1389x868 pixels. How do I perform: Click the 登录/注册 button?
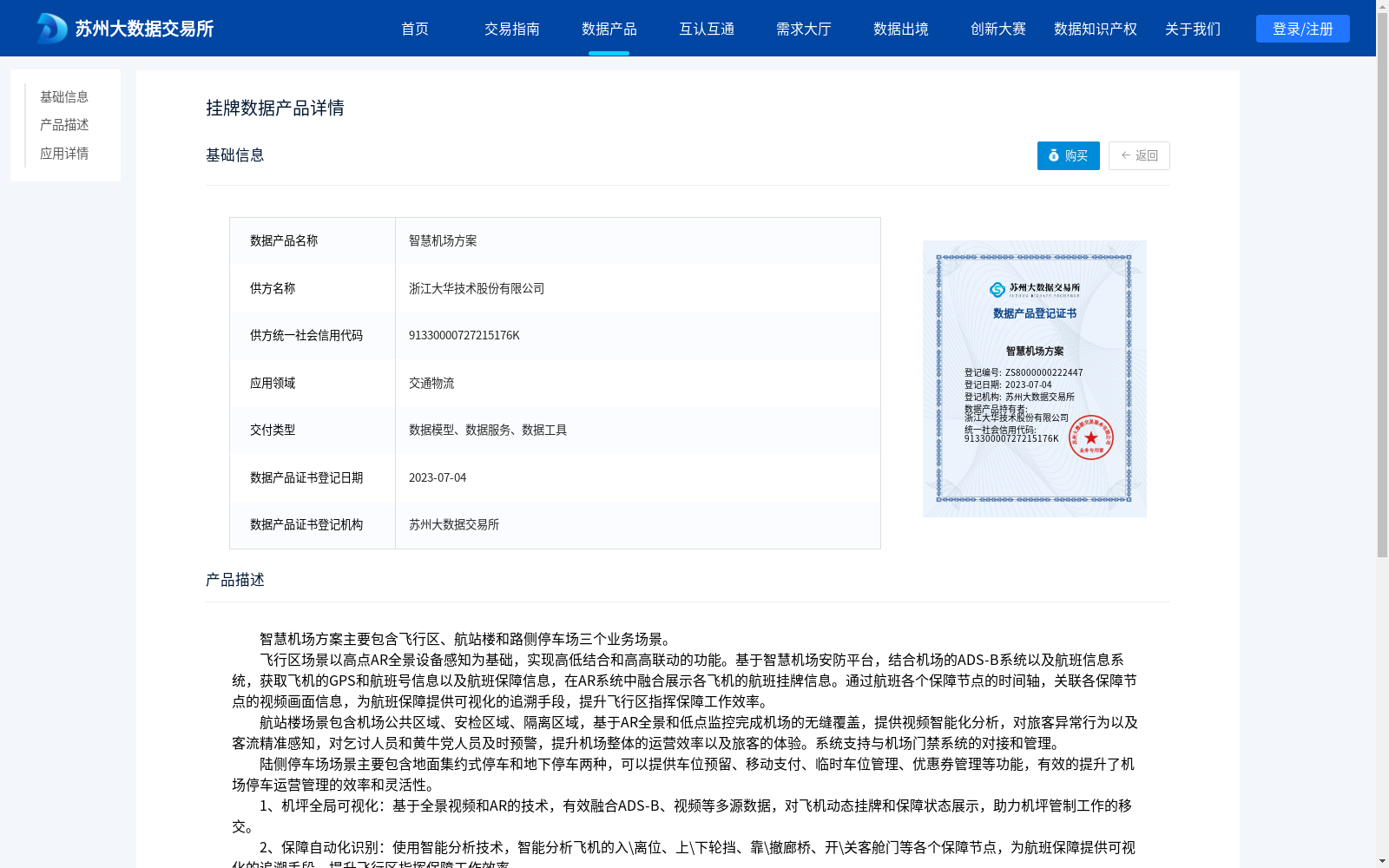click(x=1303, y=29)
